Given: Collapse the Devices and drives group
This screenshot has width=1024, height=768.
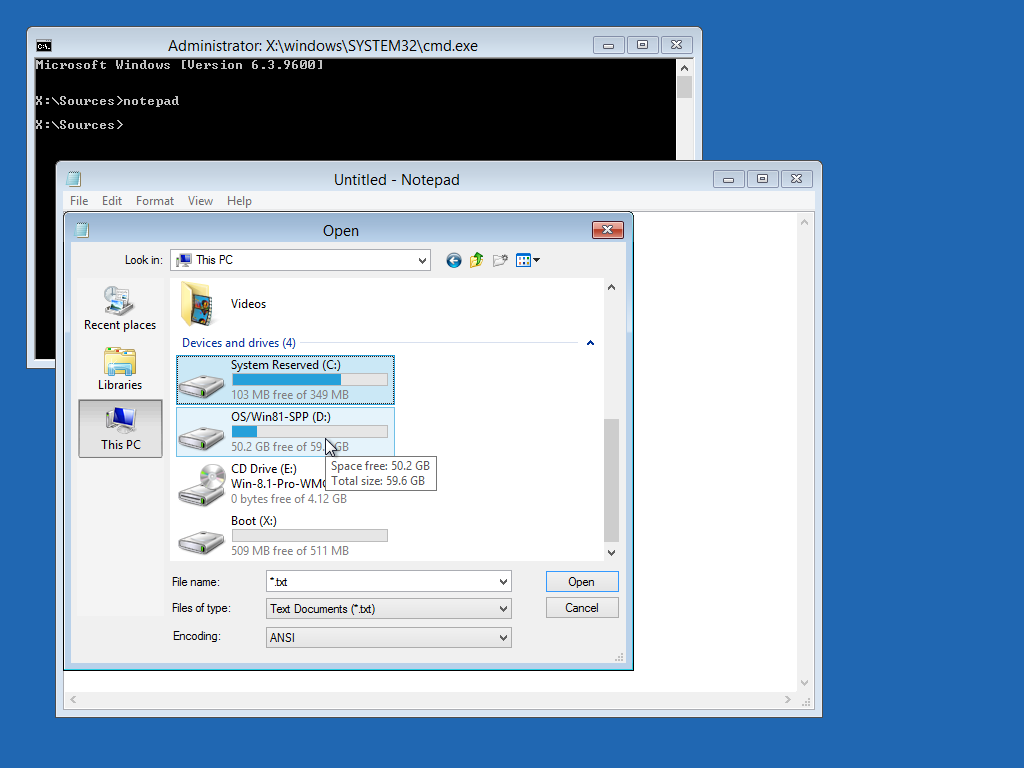Looking at the screenshot, I should pyautogui.click(x=590, y=343).
